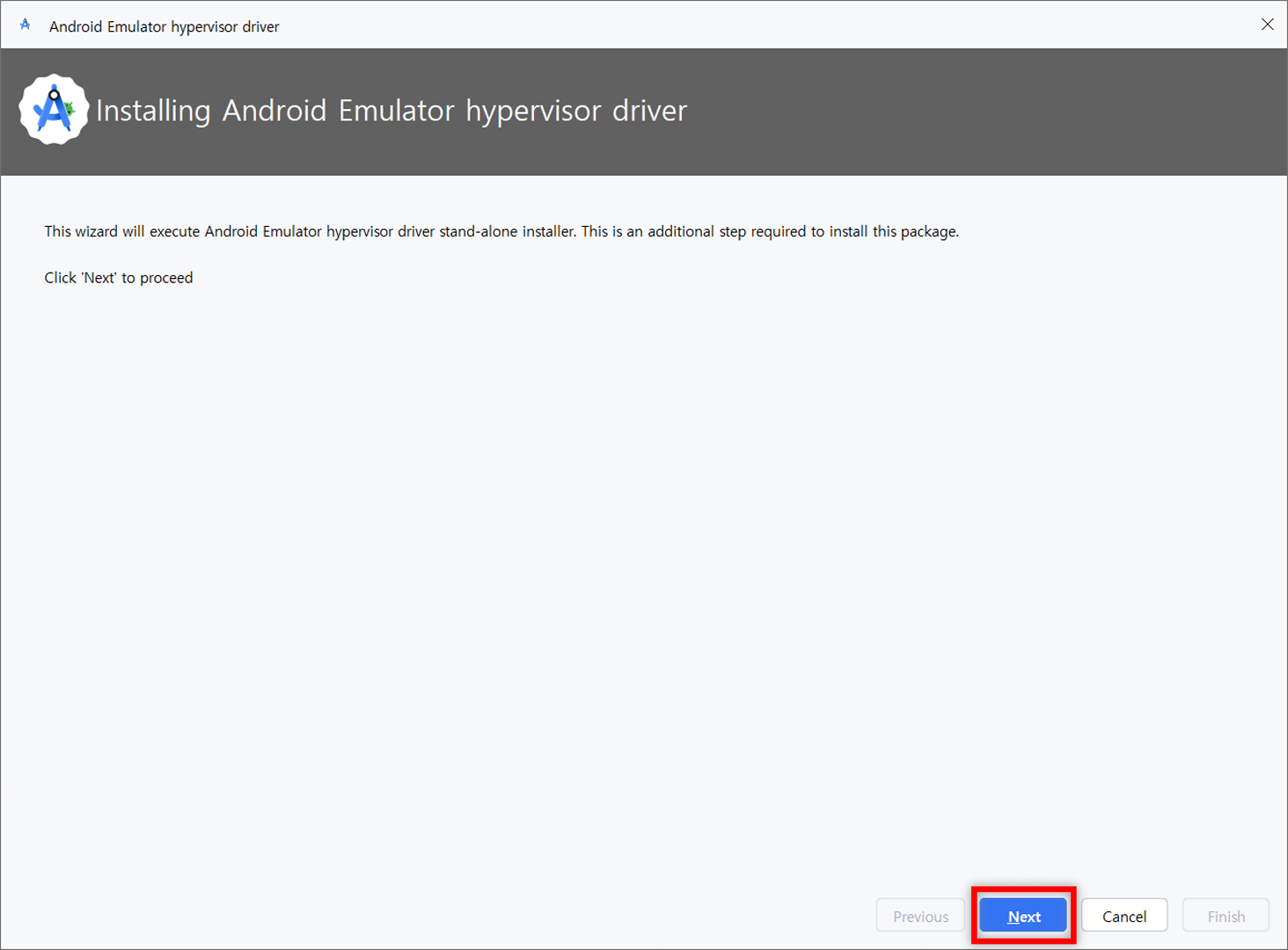The width and height of the screenshot is (1288, 950).
Task: Click the greyed-out Finish button
Action: [x=1226, y=916]
